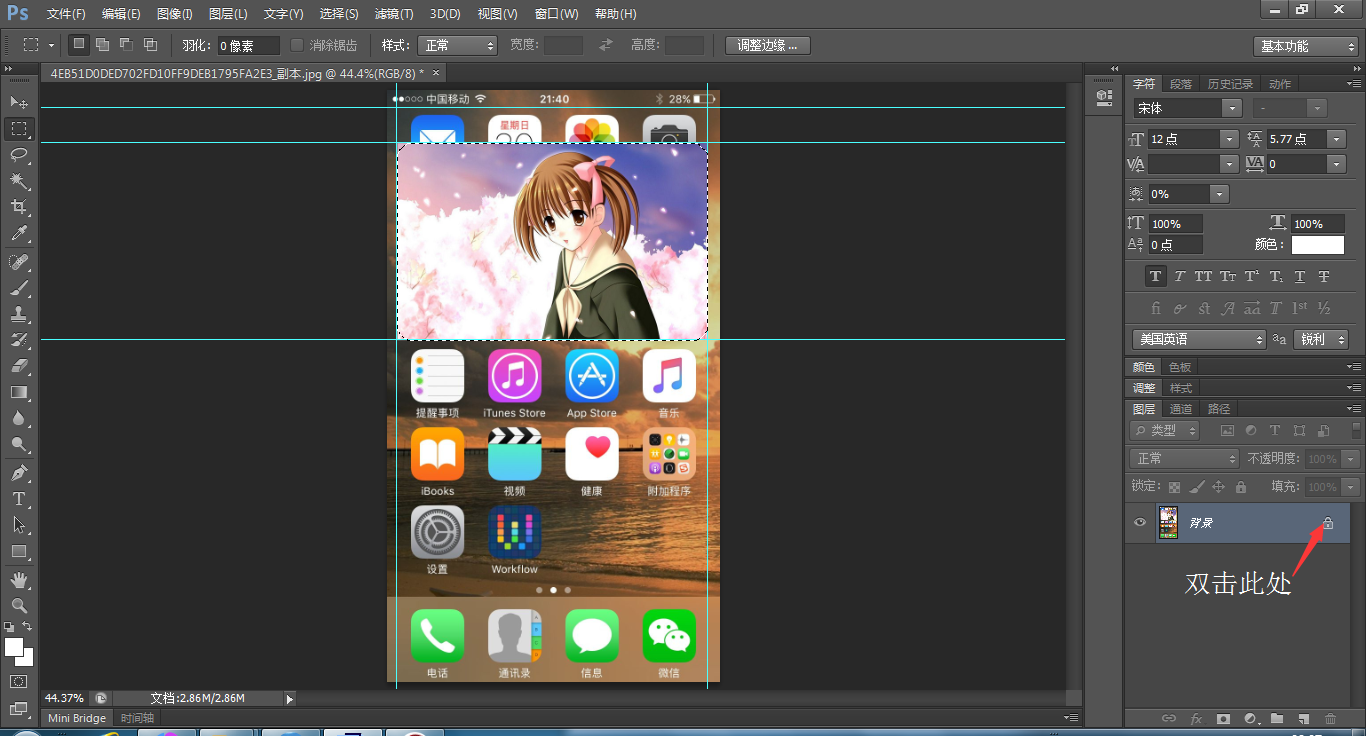Open the 图层(L) menu
This screenshot has height=736, width=1366.
point(228,14)
